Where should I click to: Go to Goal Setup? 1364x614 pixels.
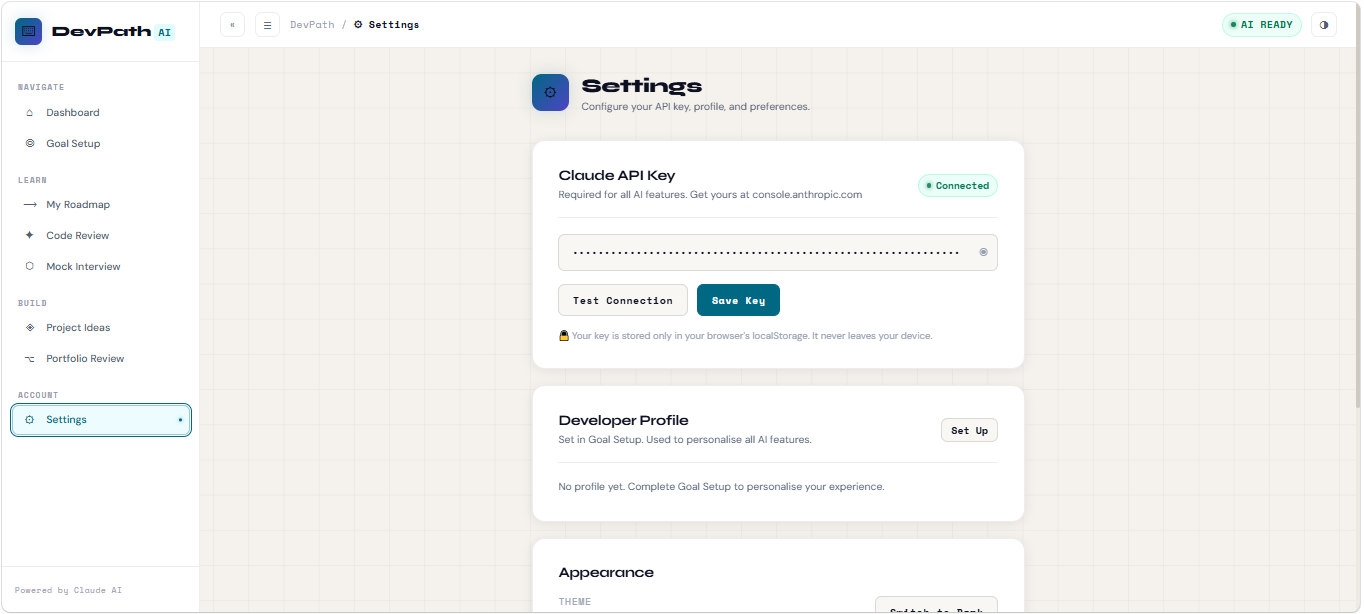tap(100, 143)
